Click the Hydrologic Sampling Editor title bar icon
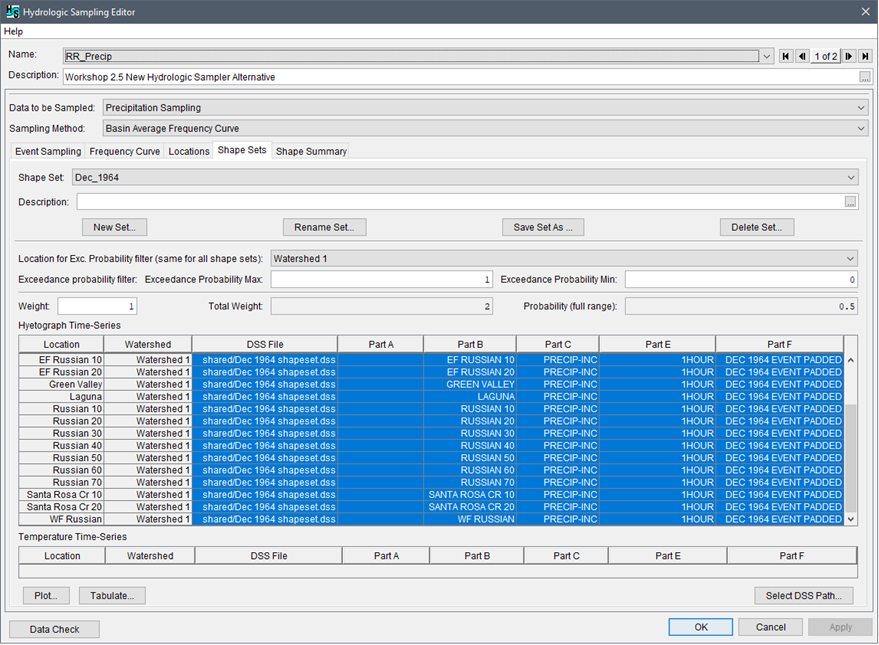This screenshot has height=645, width=879. point(11,11)
